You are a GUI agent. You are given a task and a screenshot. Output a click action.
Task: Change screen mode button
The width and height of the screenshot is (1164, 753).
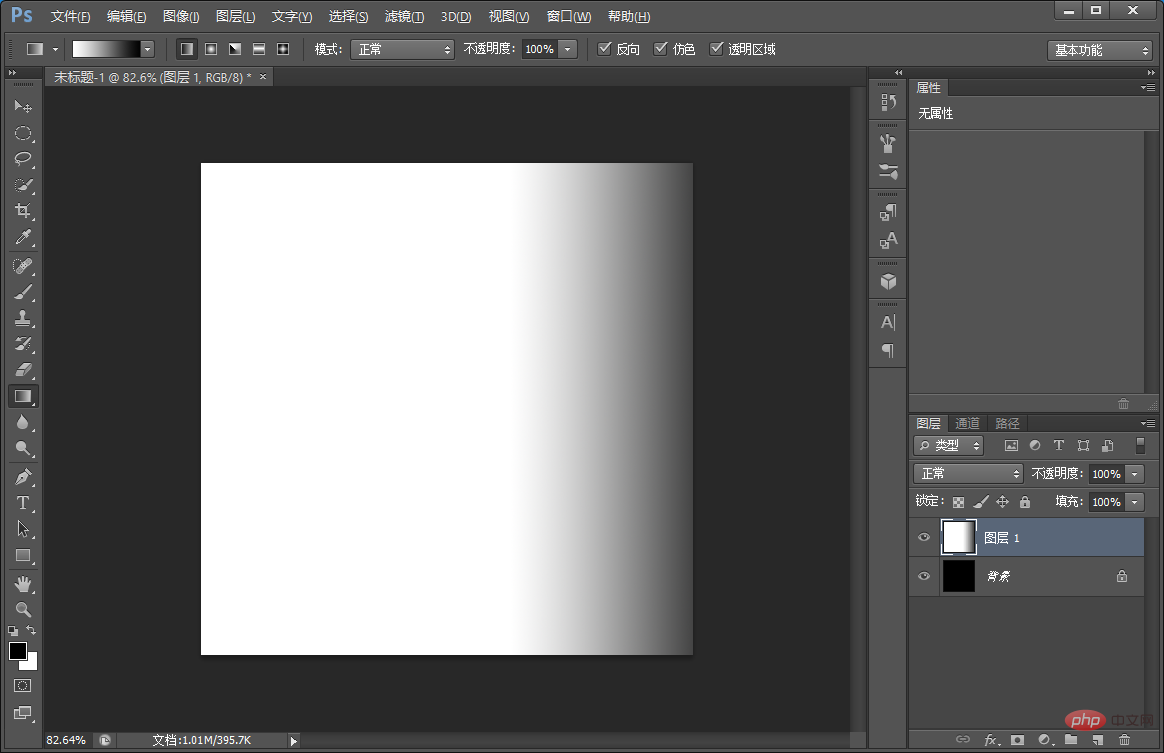click(x=23, y=713)
